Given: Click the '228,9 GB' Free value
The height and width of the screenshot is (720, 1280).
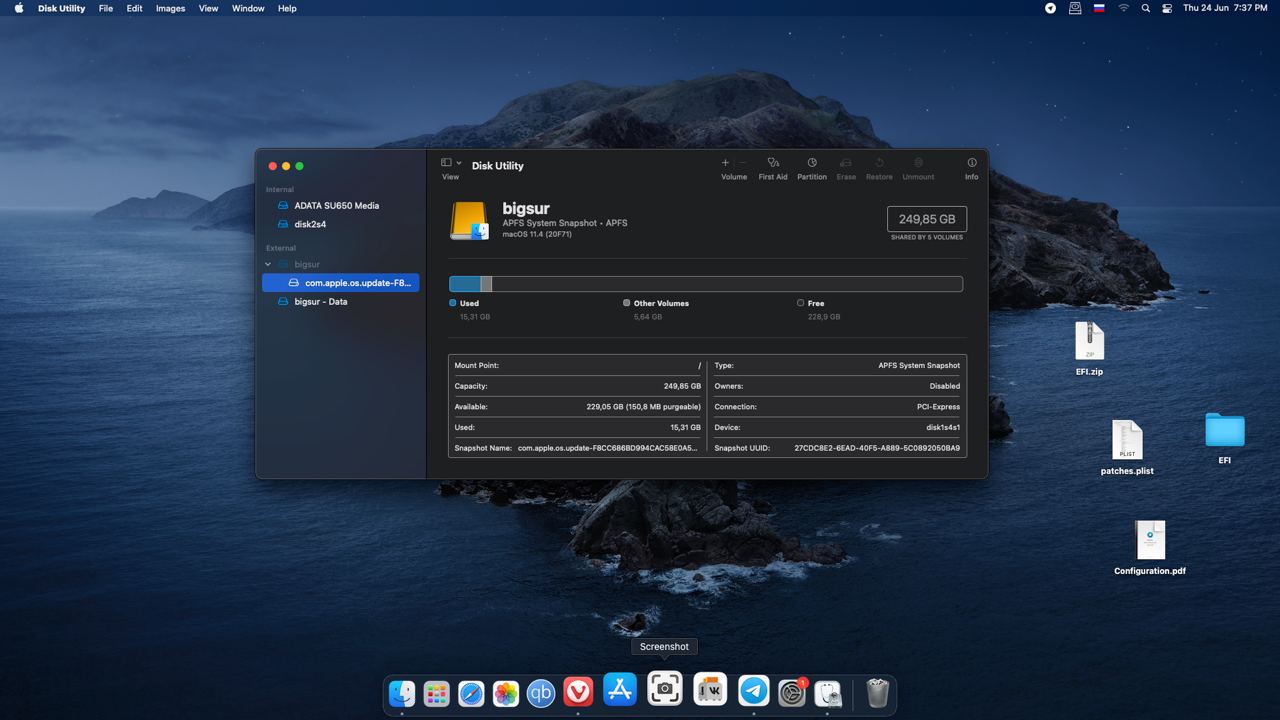Looking at the screenshot, I should pos(824,316).
